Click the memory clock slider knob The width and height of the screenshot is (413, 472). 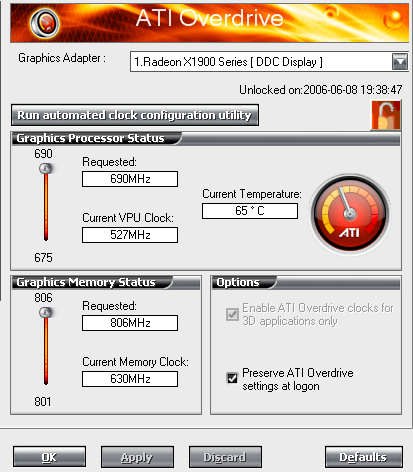click(x=46, y=313)
